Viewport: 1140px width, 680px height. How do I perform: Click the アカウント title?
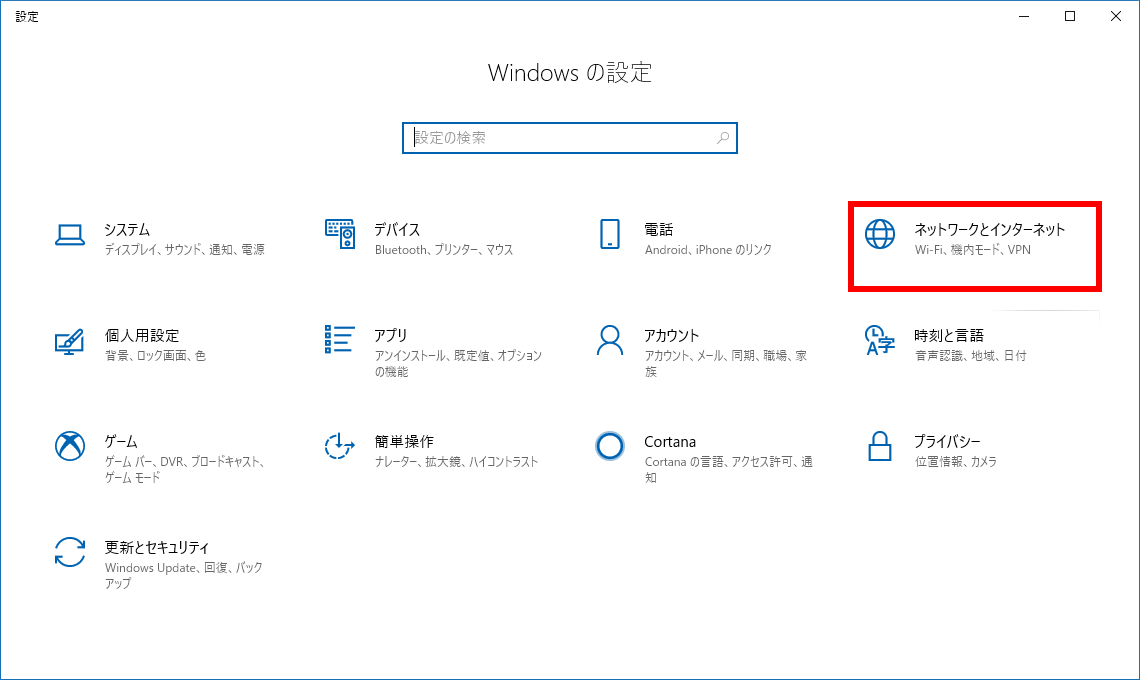point(672,335)
